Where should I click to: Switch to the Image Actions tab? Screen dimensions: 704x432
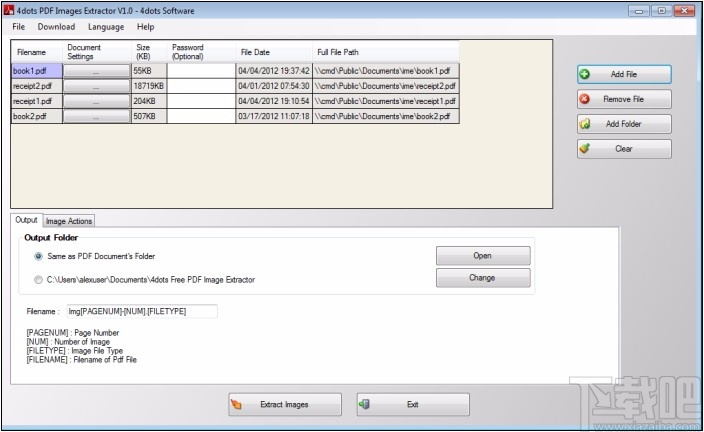pyautogui.click(x=69, y=221)
